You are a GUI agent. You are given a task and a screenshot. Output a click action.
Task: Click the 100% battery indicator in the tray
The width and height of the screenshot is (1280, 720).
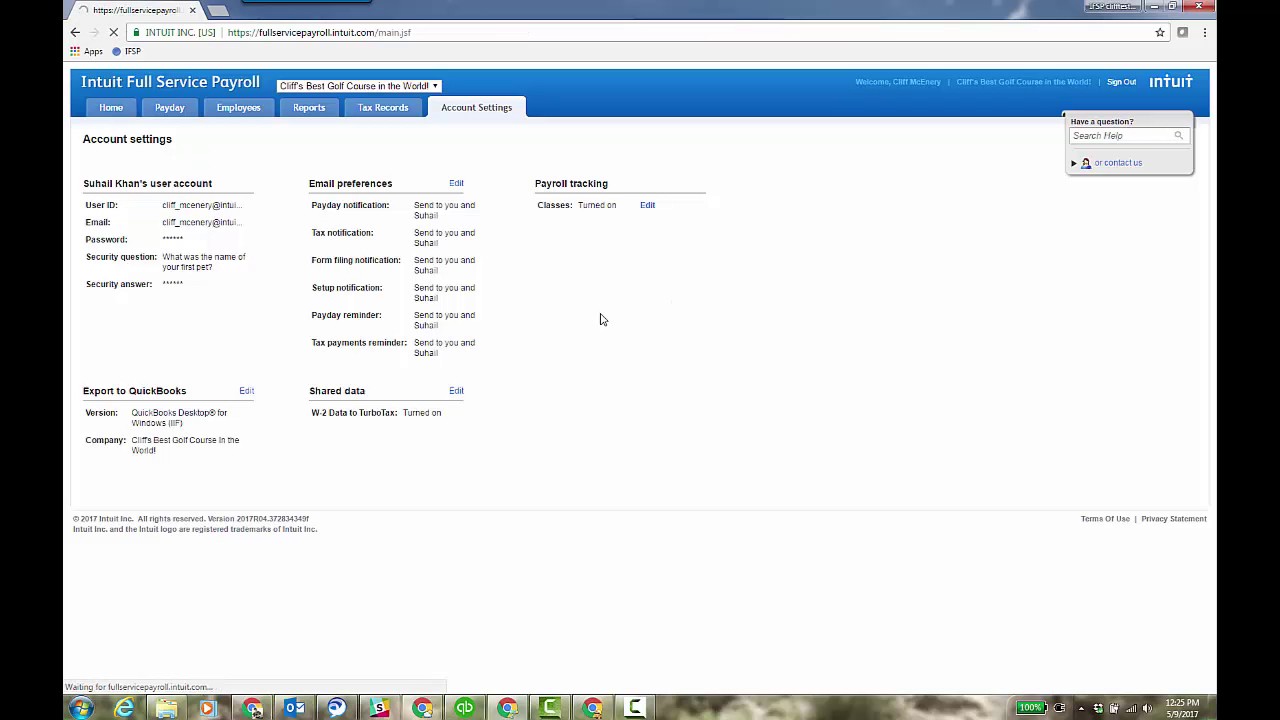[x=1030, y=708]
